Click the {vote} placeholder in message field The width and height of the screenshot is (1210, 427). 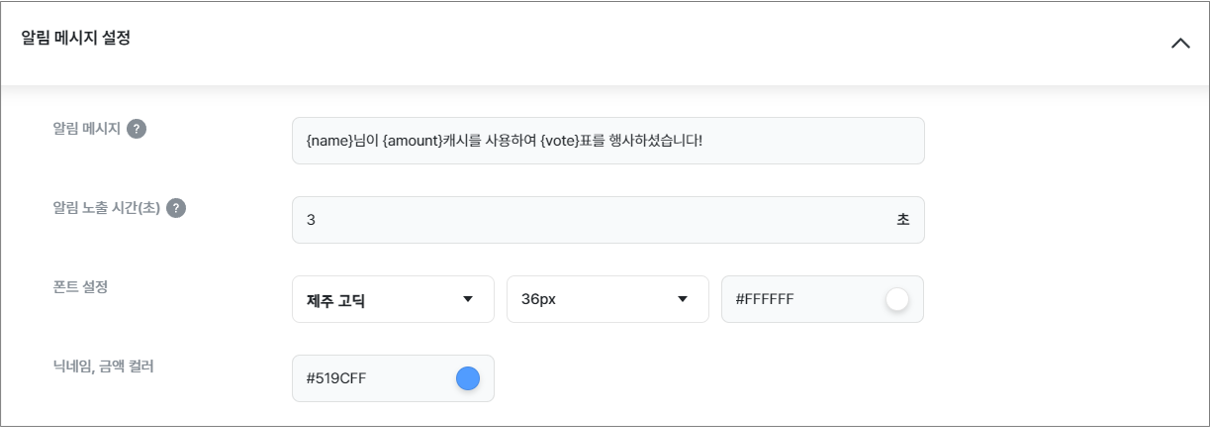(559, 141)
